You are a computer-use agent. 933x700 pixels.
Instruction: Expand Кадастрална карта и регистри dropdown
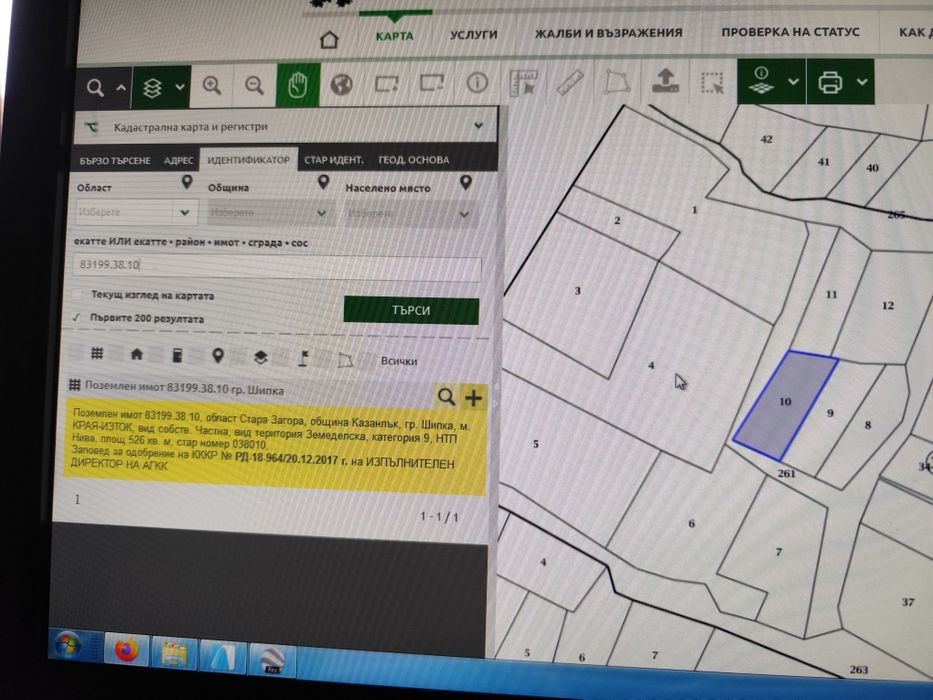[478, 125]
